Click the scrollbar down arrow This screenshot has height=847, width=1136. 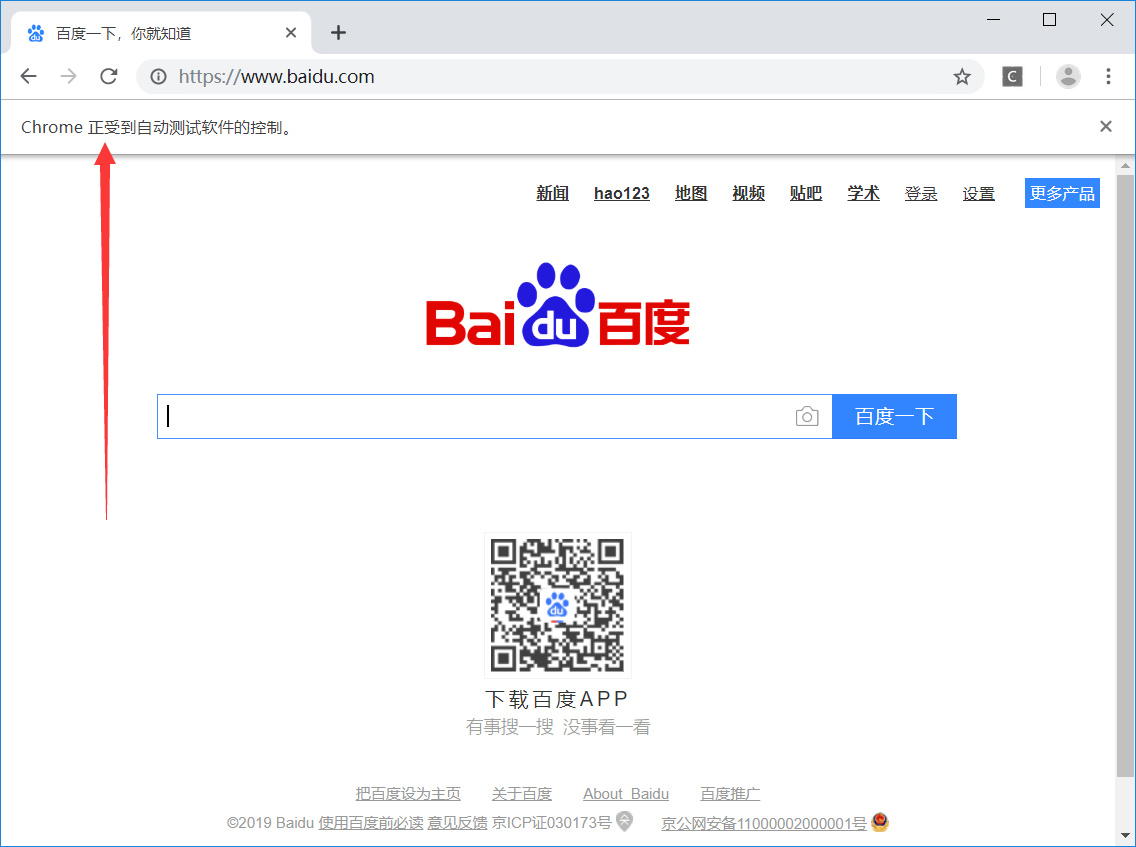(1125, 836)
